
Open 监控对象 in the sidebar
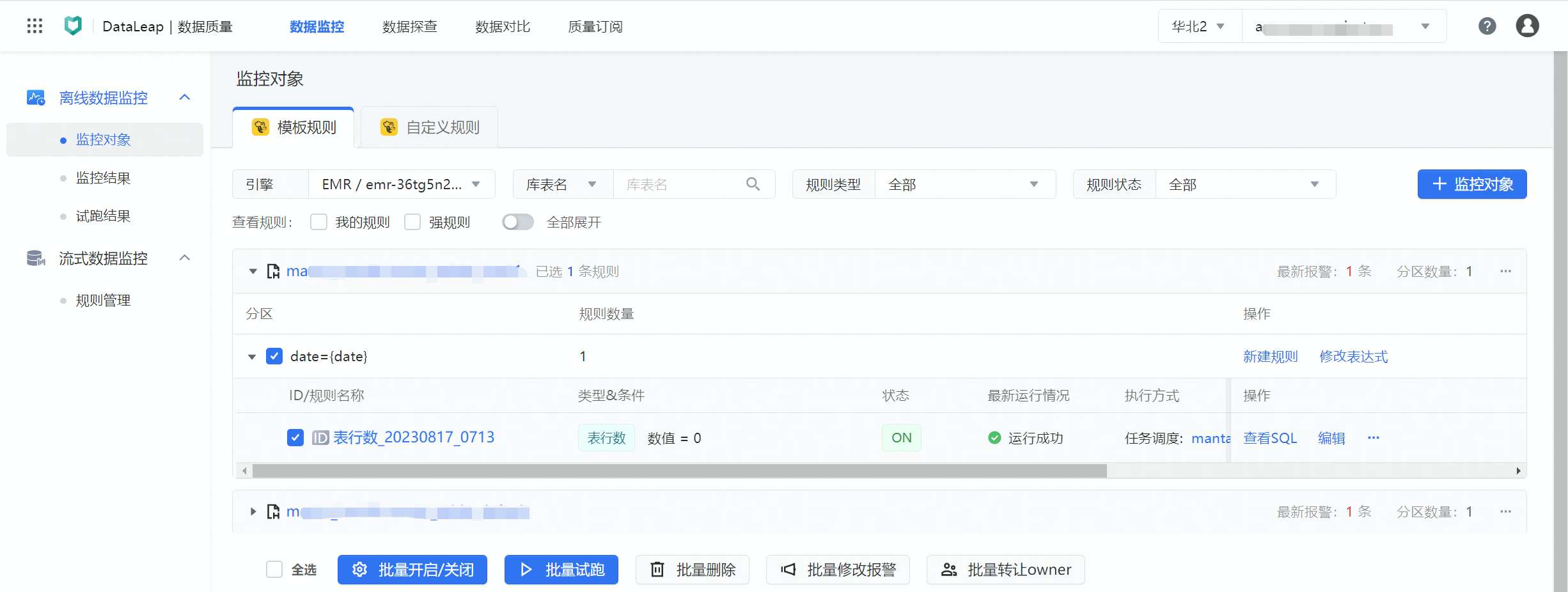coord(105,139)
